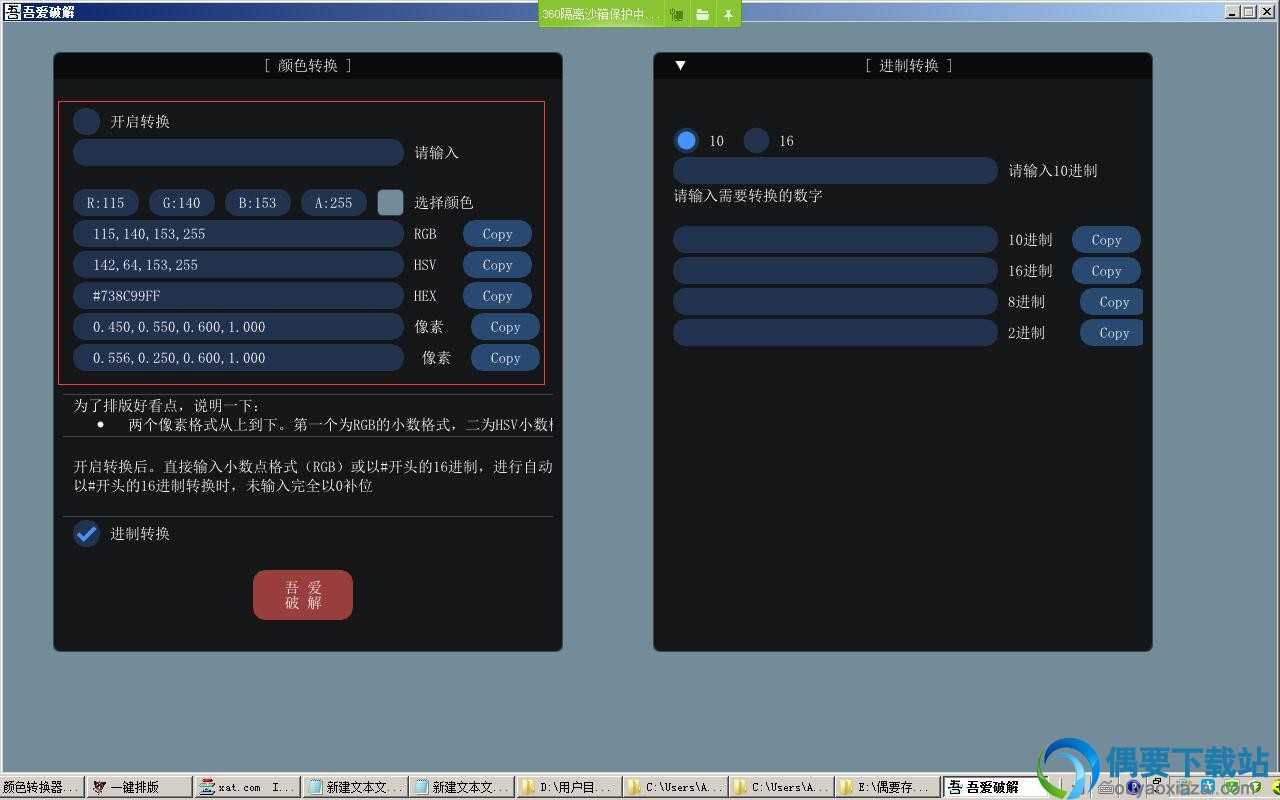Click the A:255 alpha value box

(334, 203)
